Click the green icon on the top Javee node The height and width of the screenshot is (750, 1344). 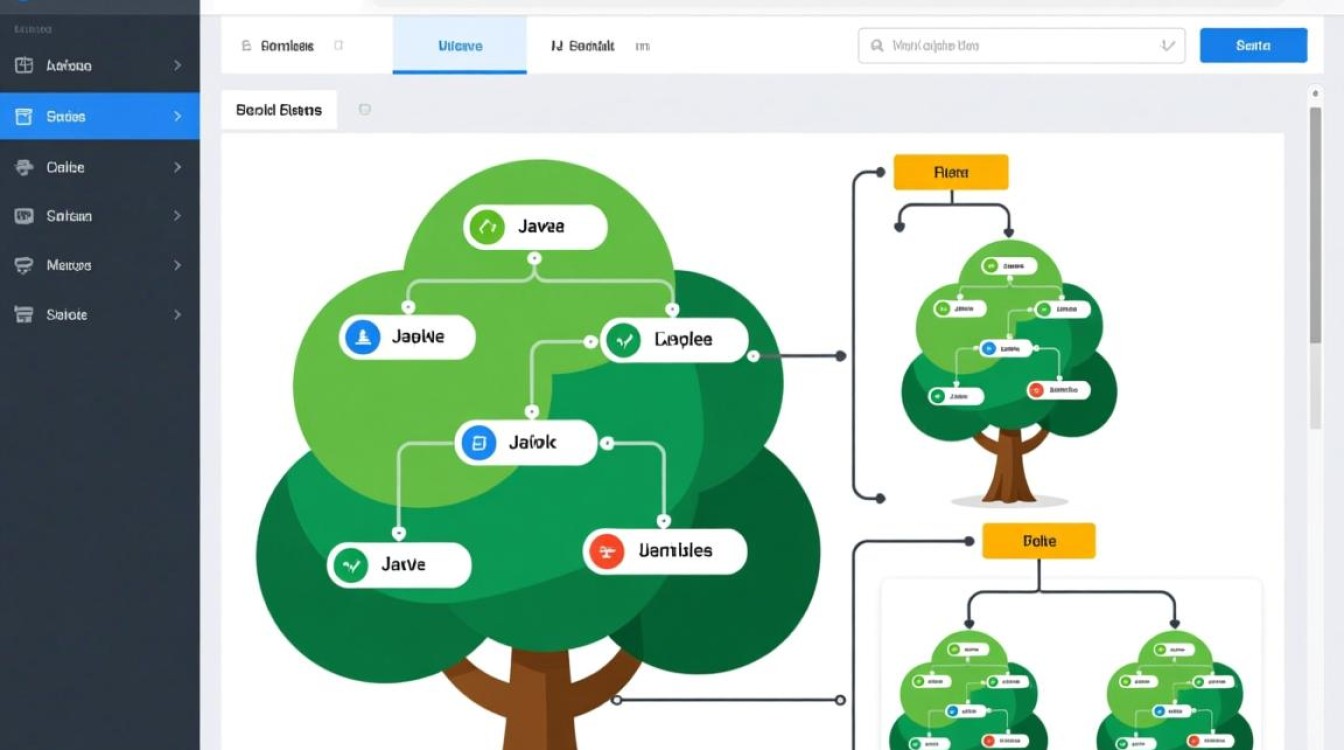pos(485,227)
